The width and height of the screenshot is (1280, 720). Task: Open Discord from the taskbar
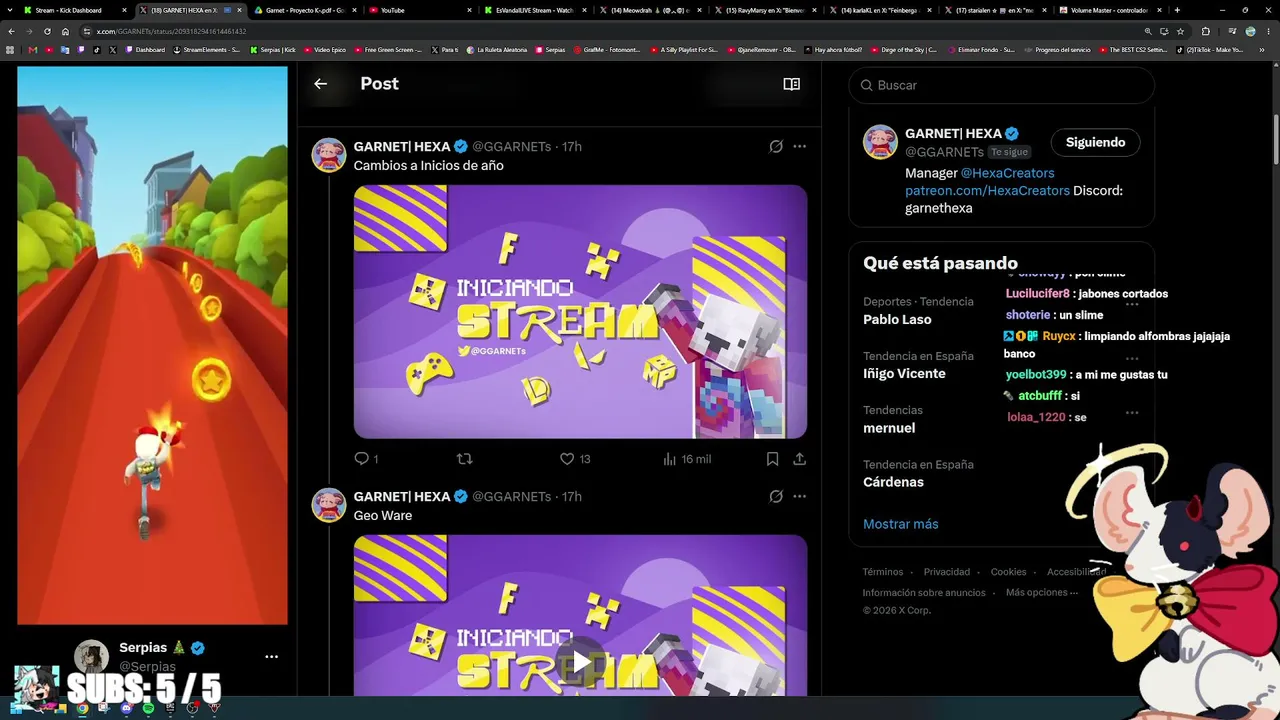(126, 708)
